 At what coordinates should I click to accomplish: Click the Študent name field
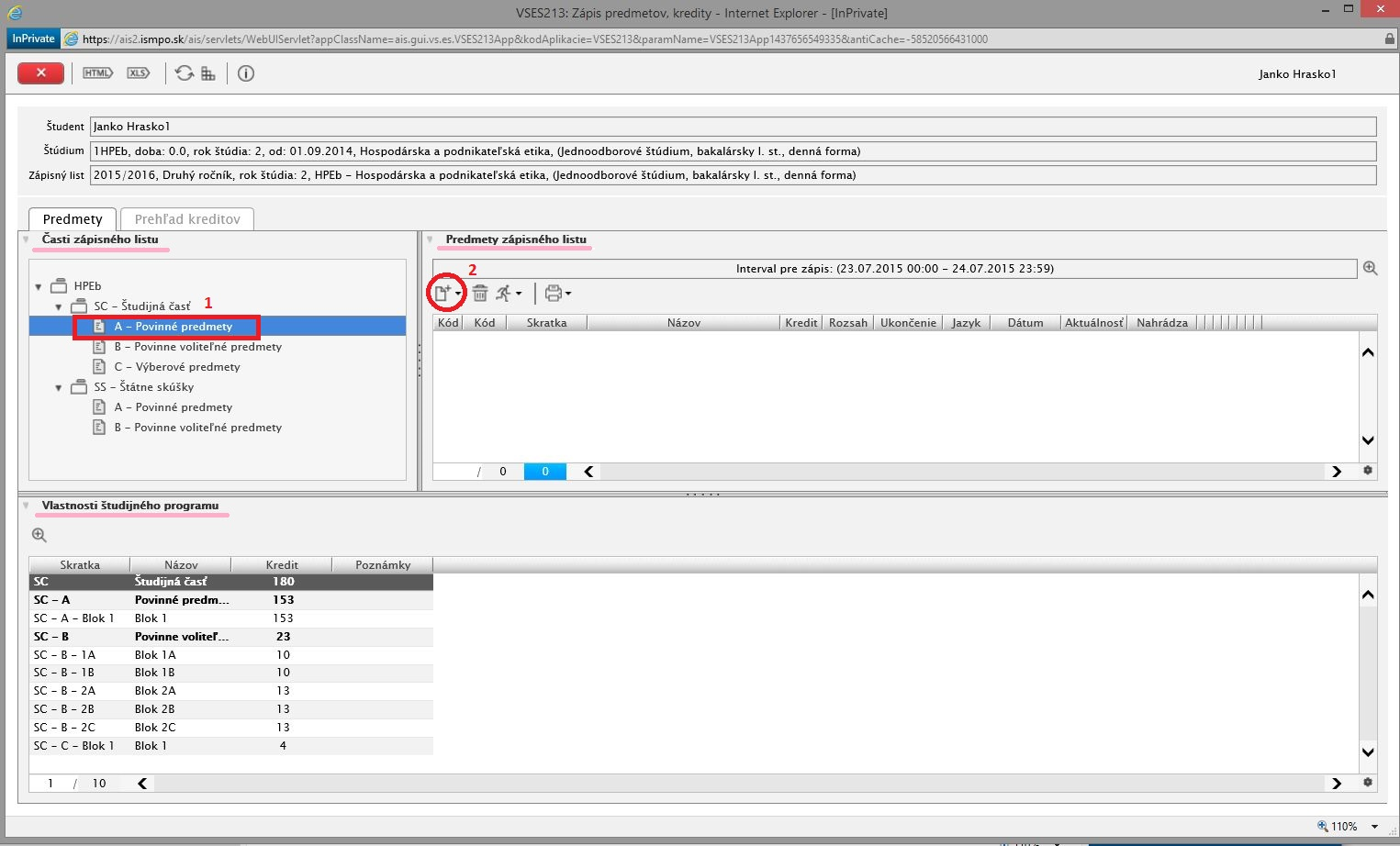click(x=734, y=127)
